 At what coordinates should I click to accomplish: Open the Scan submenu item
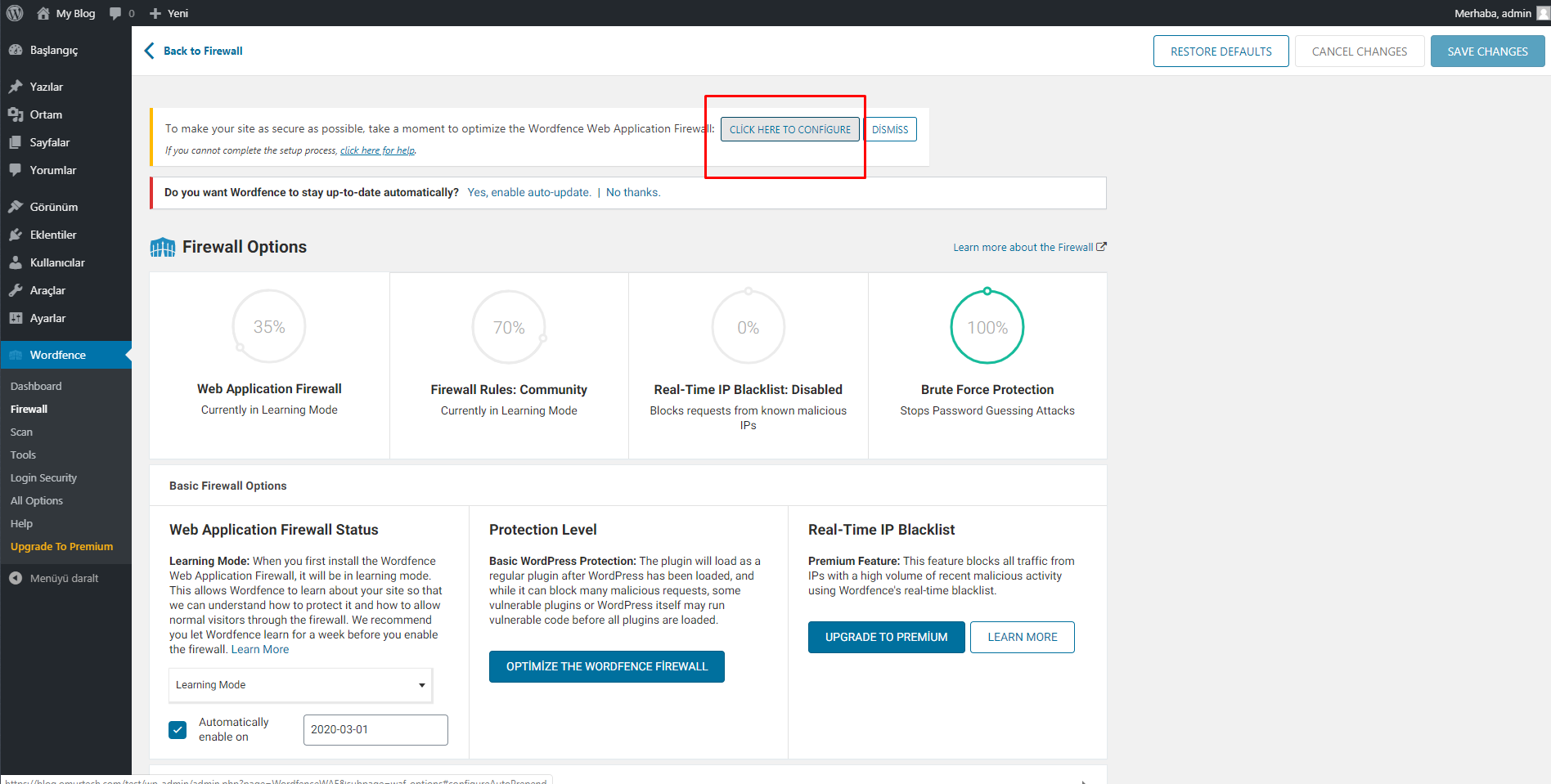21,432
